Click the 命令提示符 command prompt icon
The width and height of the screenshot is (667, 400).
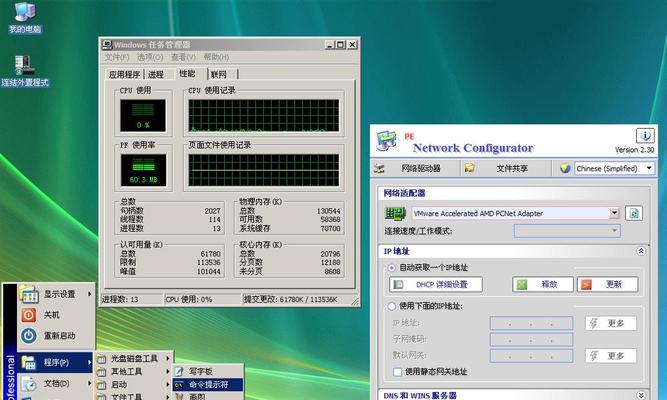(x=180, y=385)
